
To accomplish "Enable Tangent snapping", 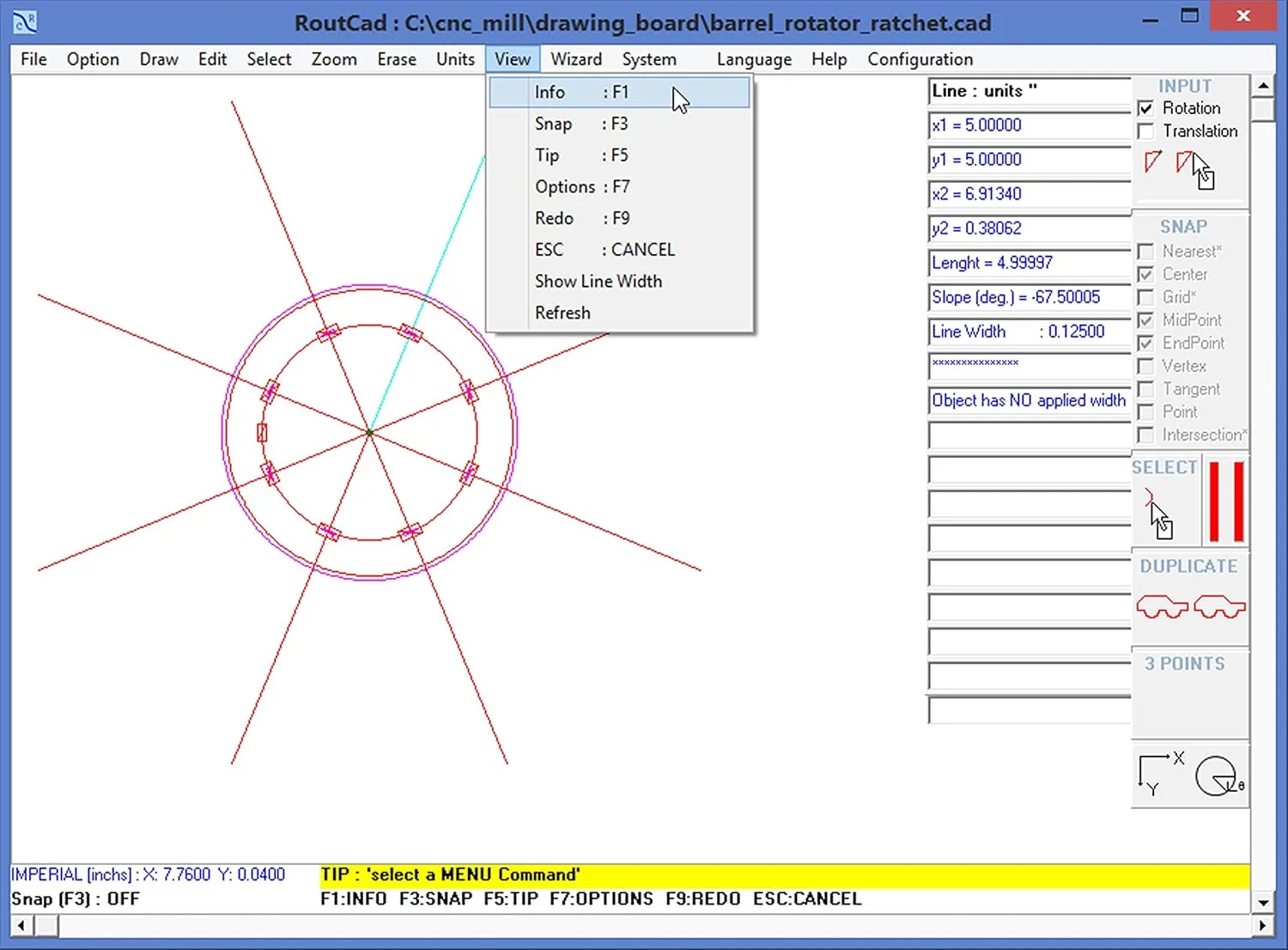I will click(1146, 389).
